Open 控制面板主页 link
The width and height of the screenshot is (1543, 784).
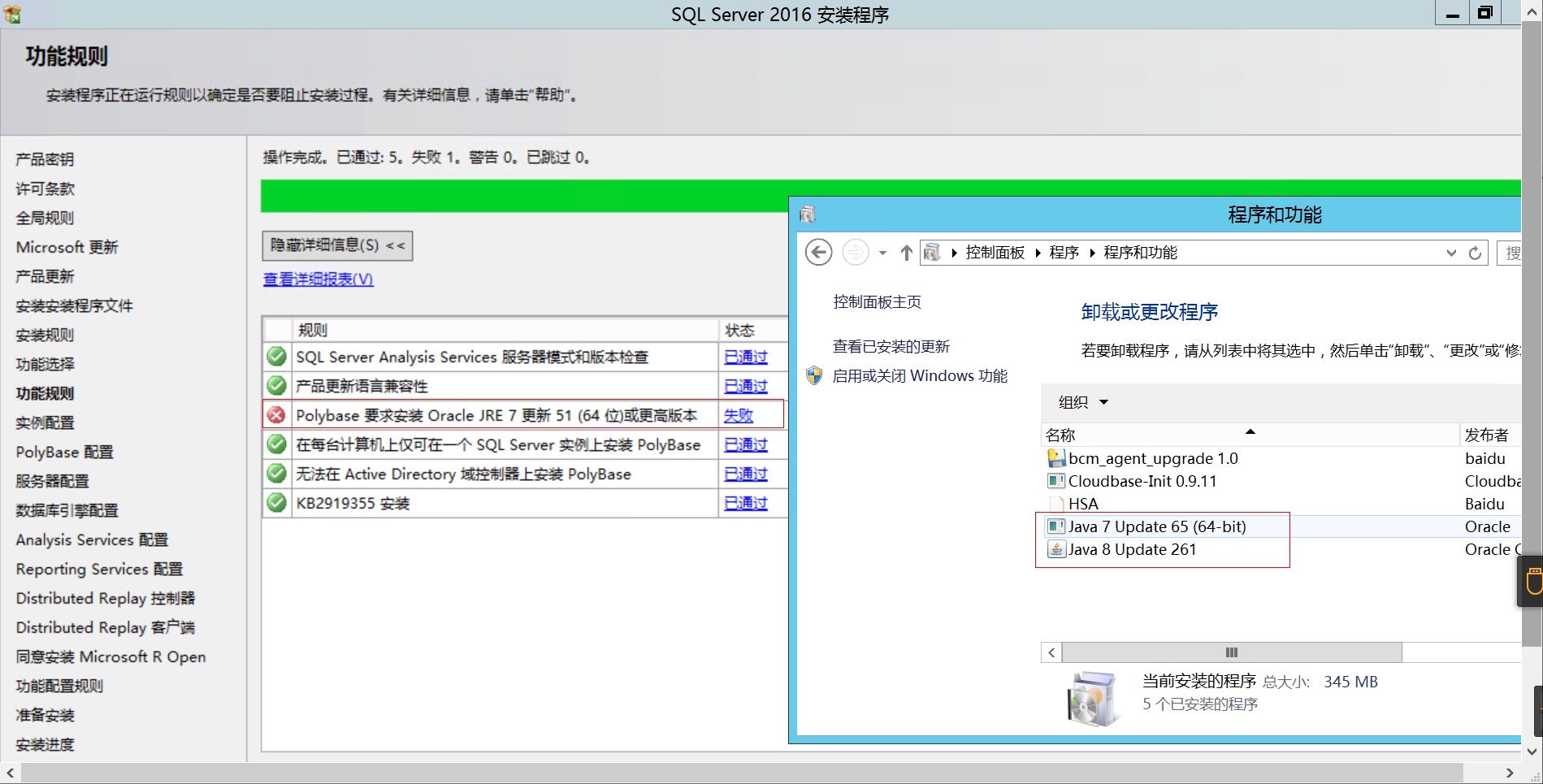[x=877, y=301]
